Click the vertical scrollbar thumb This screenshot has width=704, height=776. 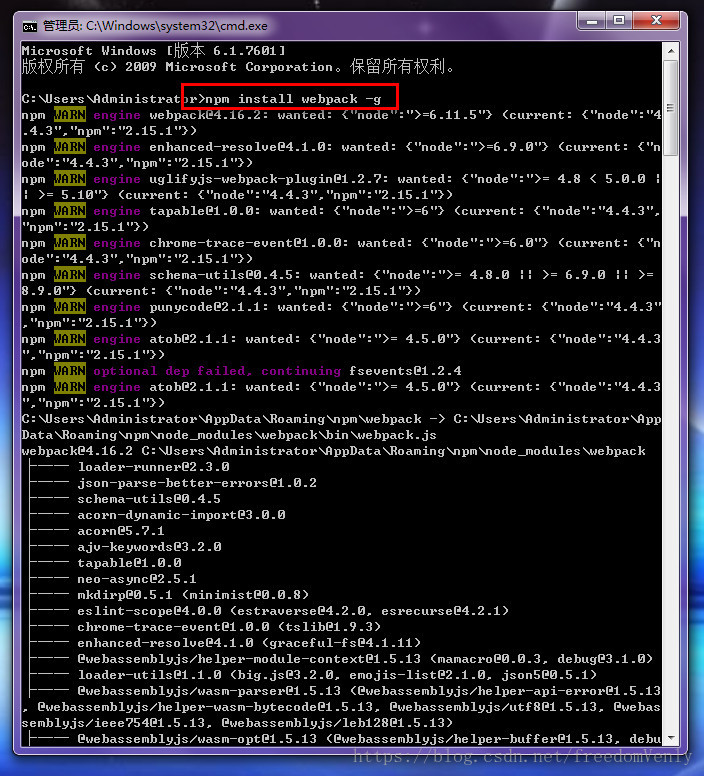pyautogui.click(x=671, y=108)
